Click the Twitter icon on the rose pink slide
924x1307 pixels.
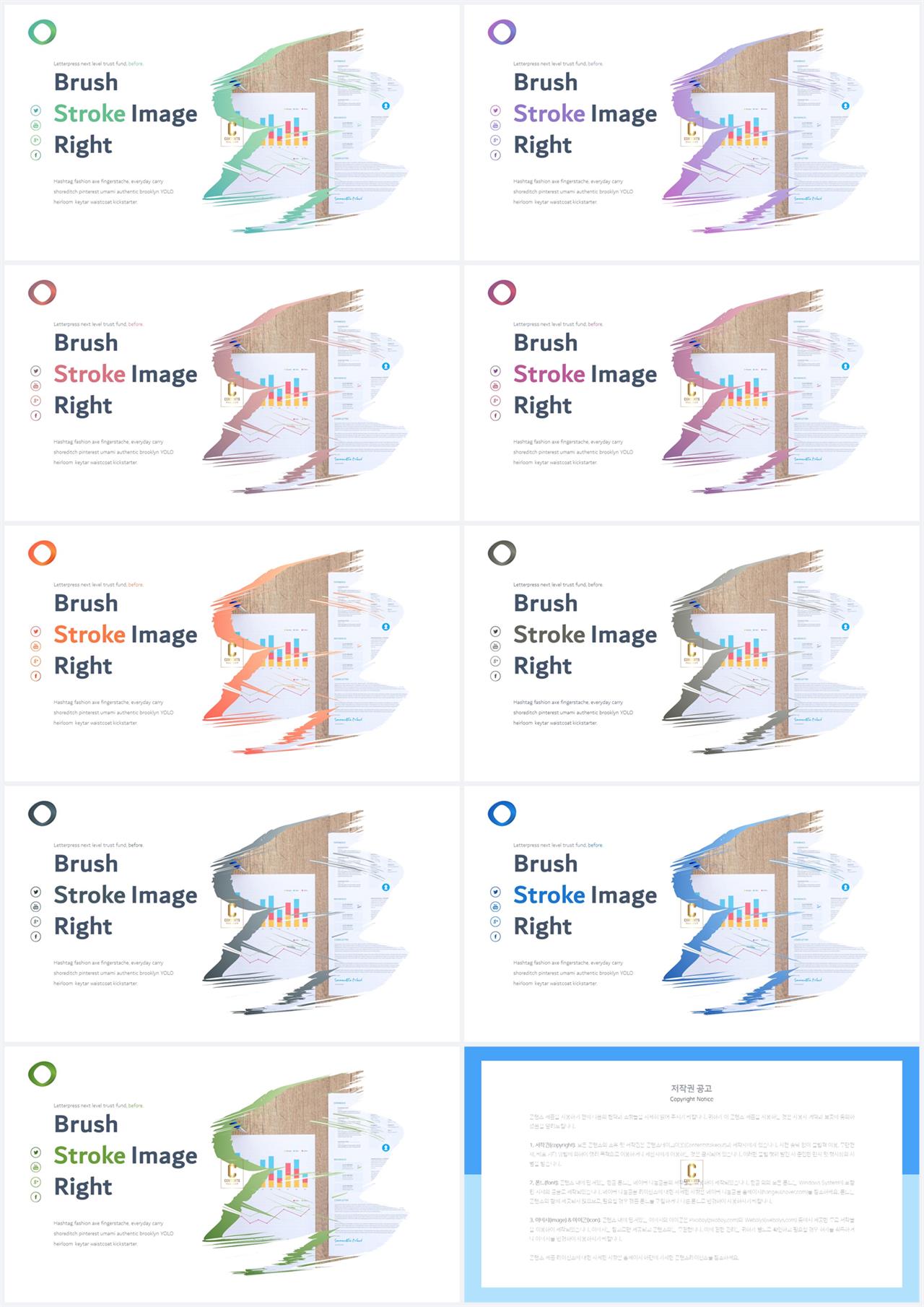point(35,371)
